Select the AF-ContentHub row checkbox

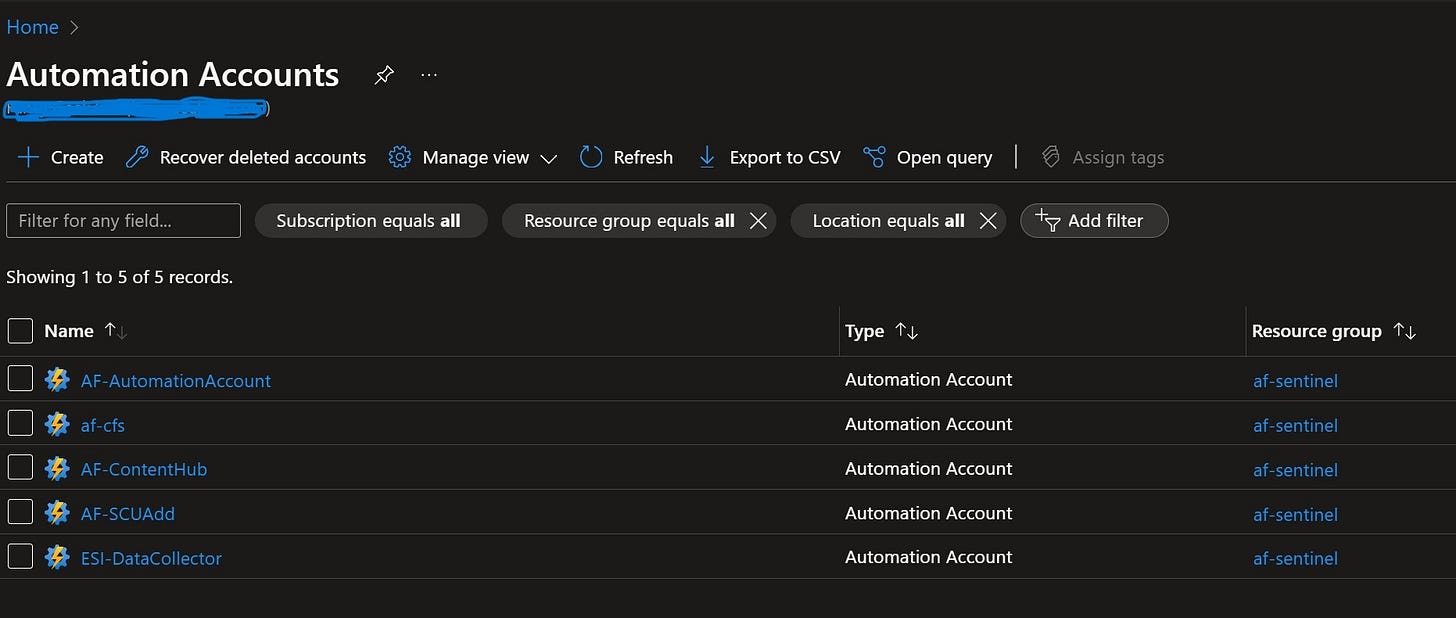[20, 468]
